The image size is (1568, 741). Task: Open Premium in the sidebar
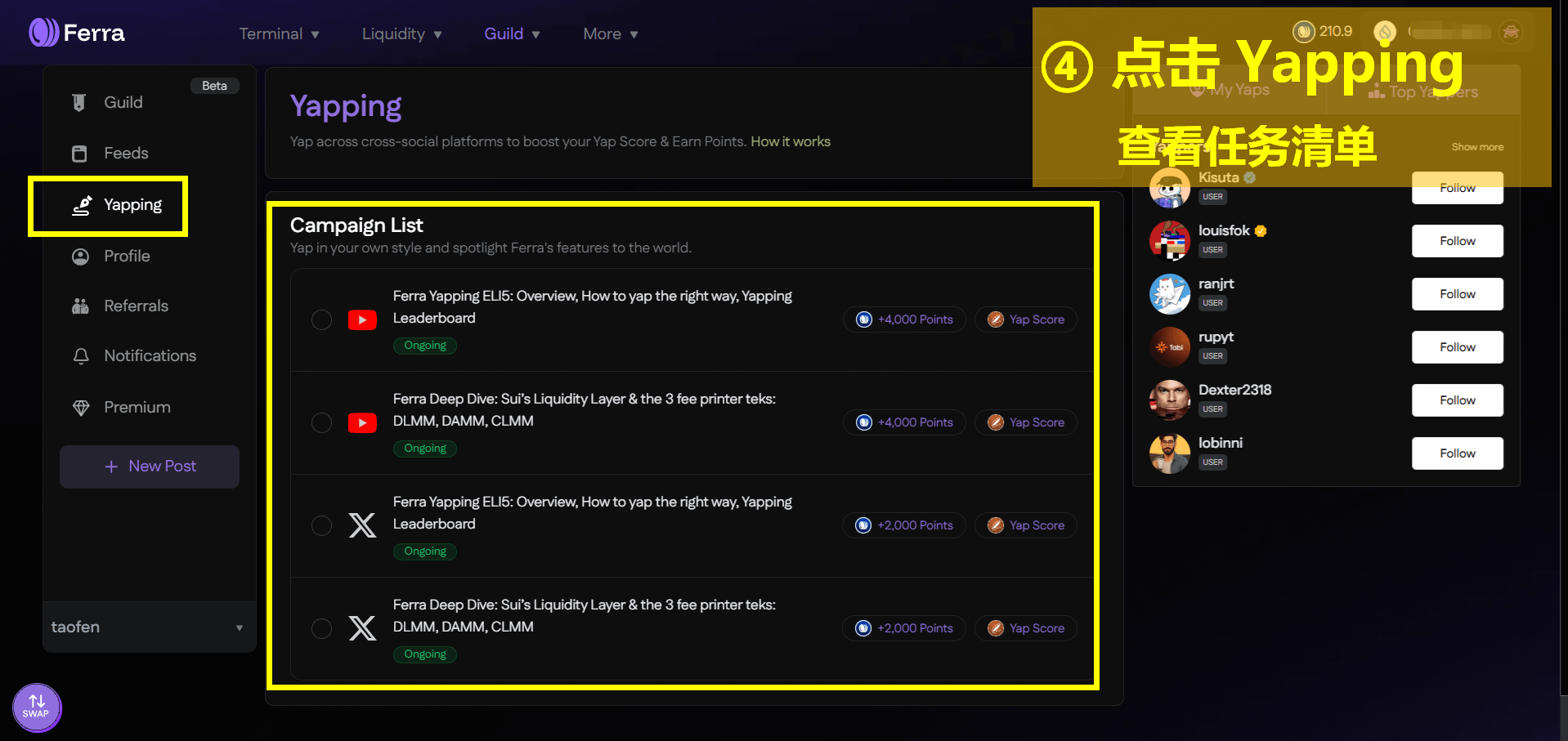pyautogui.click(x=123, y=407)
